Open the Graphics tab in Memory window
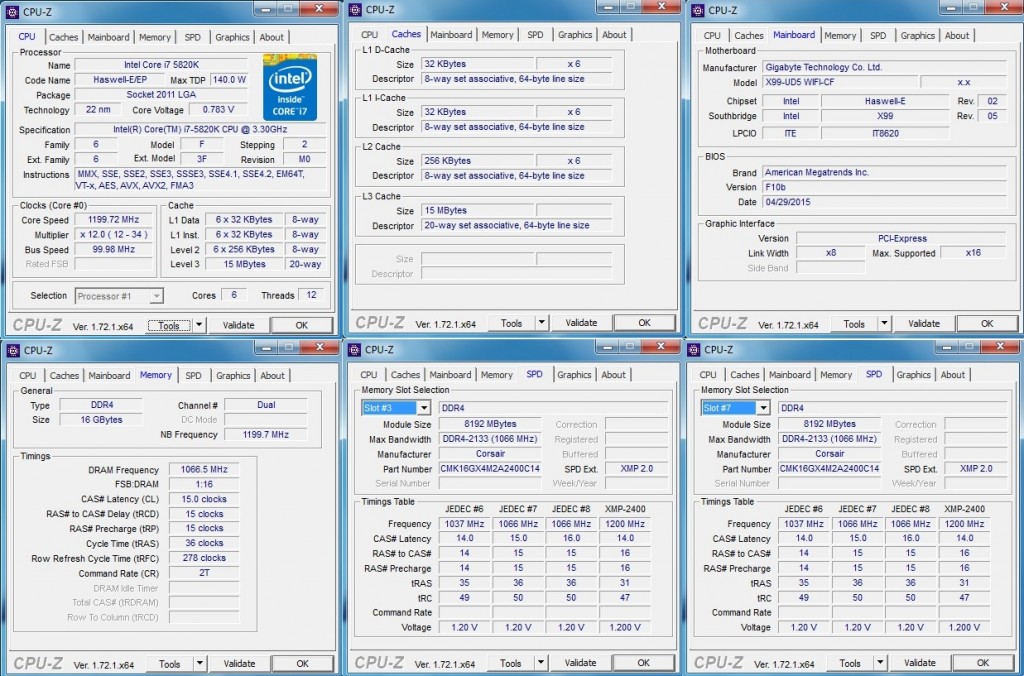Viewport: 1024px width, 676px height. coord(232,376)
